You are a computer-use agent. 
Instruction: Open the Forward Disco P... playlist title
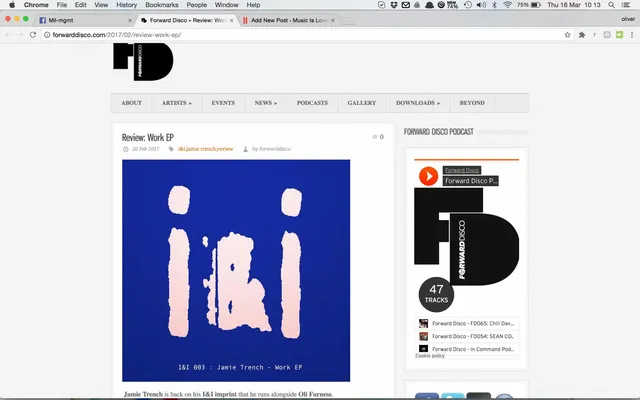pyautogui.click(x=471, y=181)
